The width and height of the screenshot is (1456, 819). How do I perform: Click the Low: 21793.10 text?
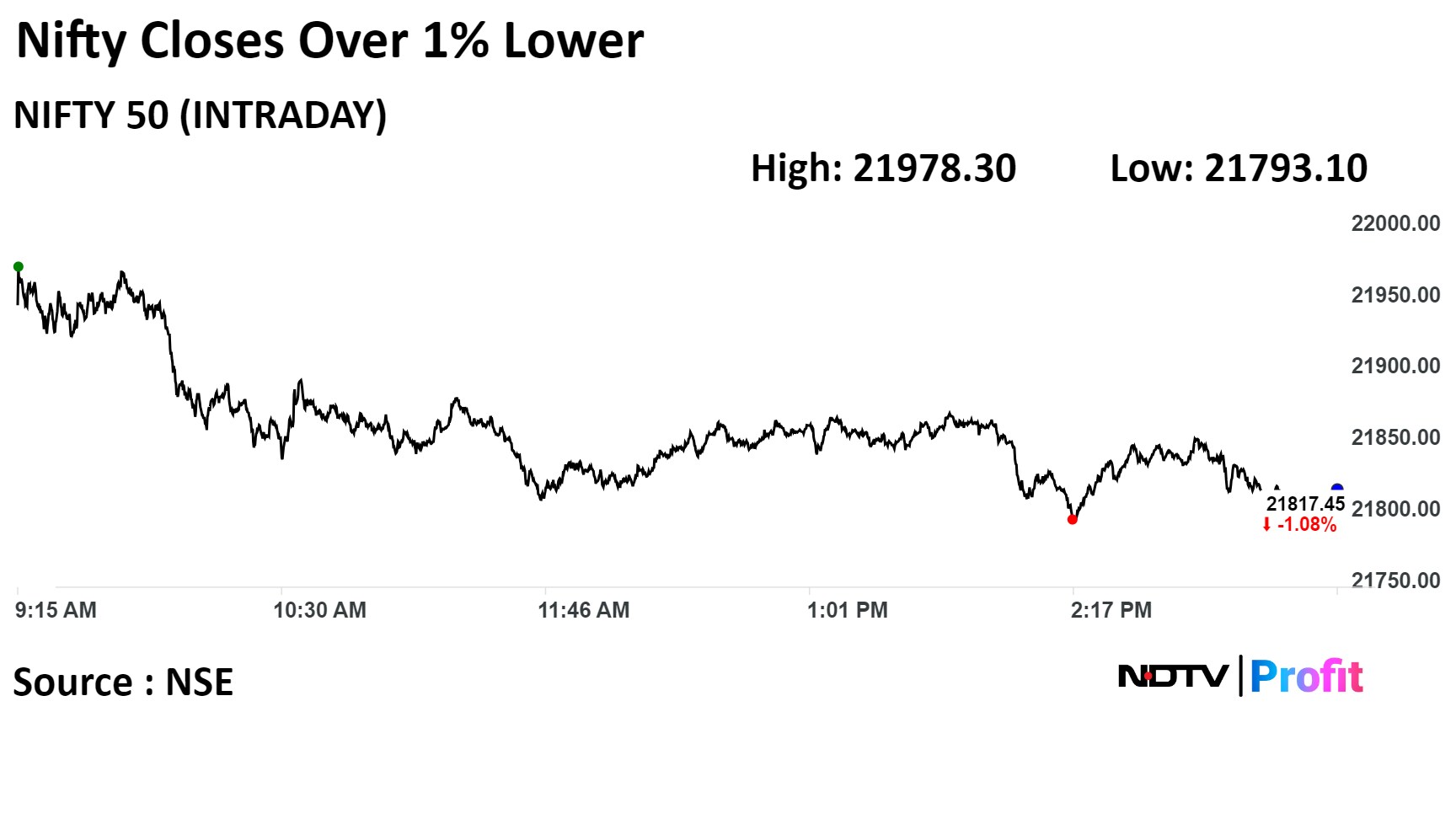tap(1239, 169)
